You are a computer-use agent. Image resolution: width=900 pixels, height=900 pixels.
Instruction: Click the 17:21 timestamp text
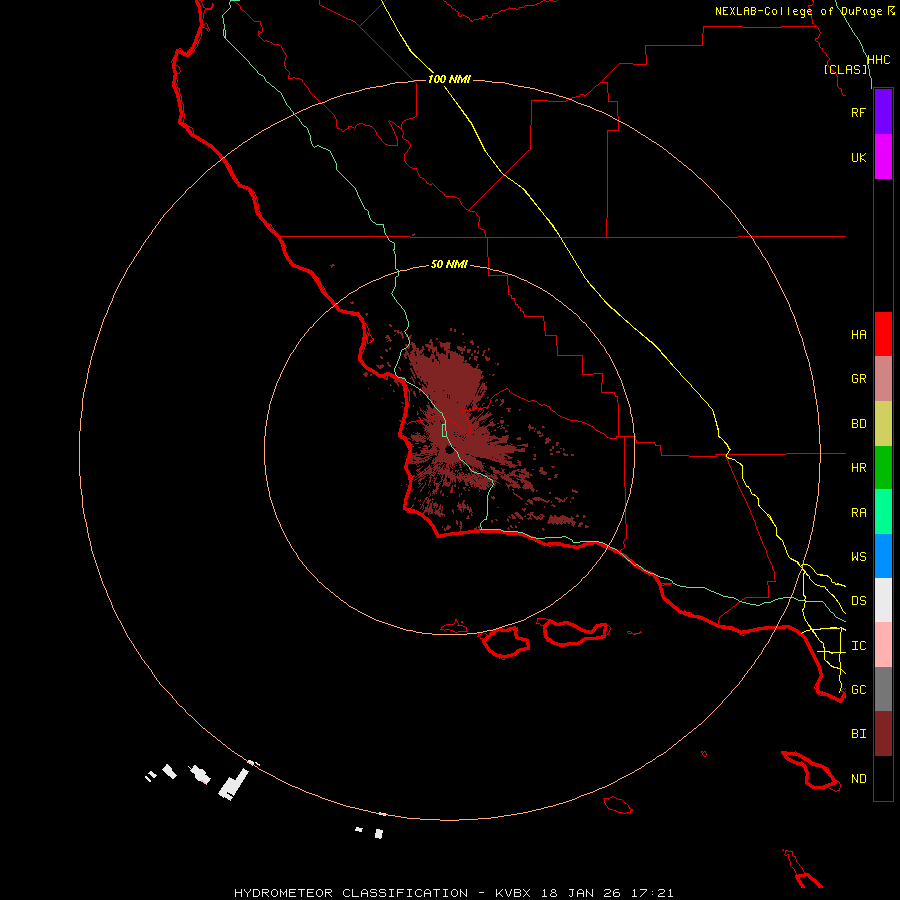coord(652,893)
